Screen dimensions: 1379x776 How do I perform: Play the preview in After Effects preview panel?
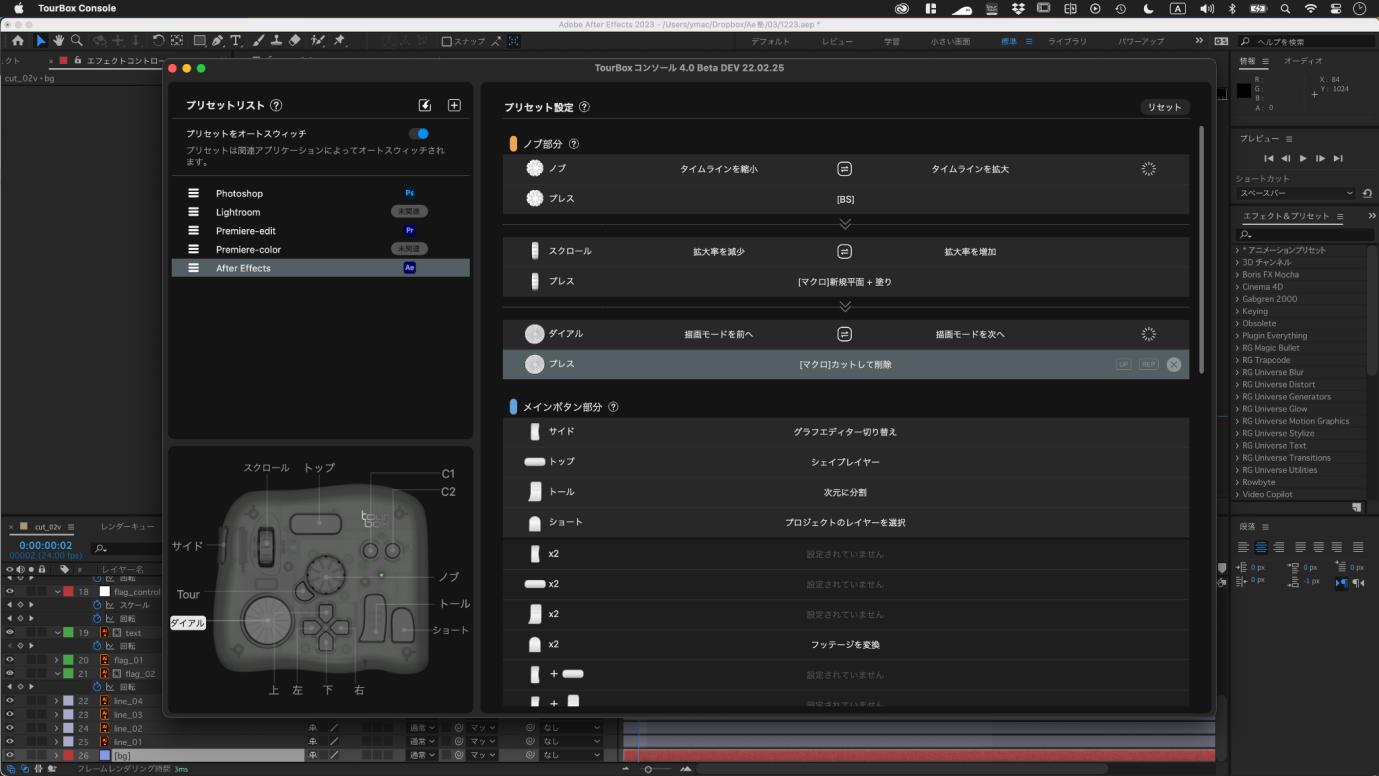1303,158
